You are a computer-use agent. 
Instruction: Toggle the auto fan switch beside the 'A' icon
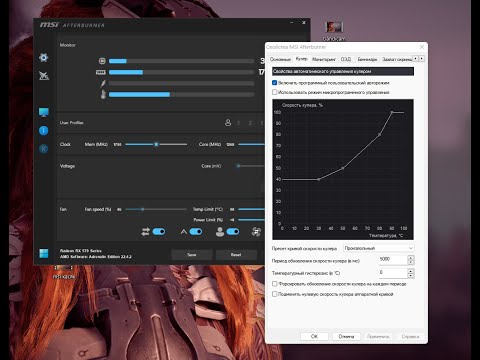196,232
